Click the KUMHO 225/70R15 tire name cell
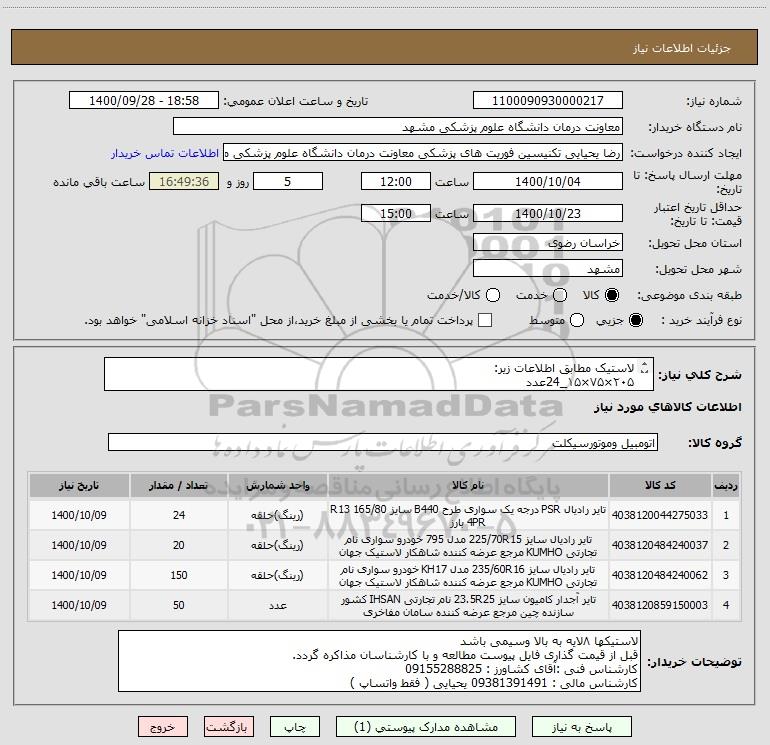The image size is (770, 745). coord(468,545)
